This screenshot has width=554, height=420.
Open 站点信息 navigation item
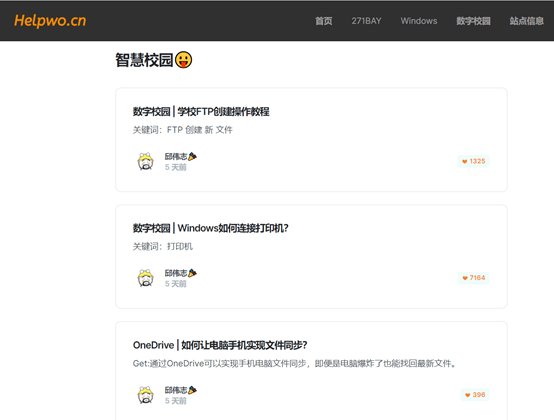[x=526, y=21]
